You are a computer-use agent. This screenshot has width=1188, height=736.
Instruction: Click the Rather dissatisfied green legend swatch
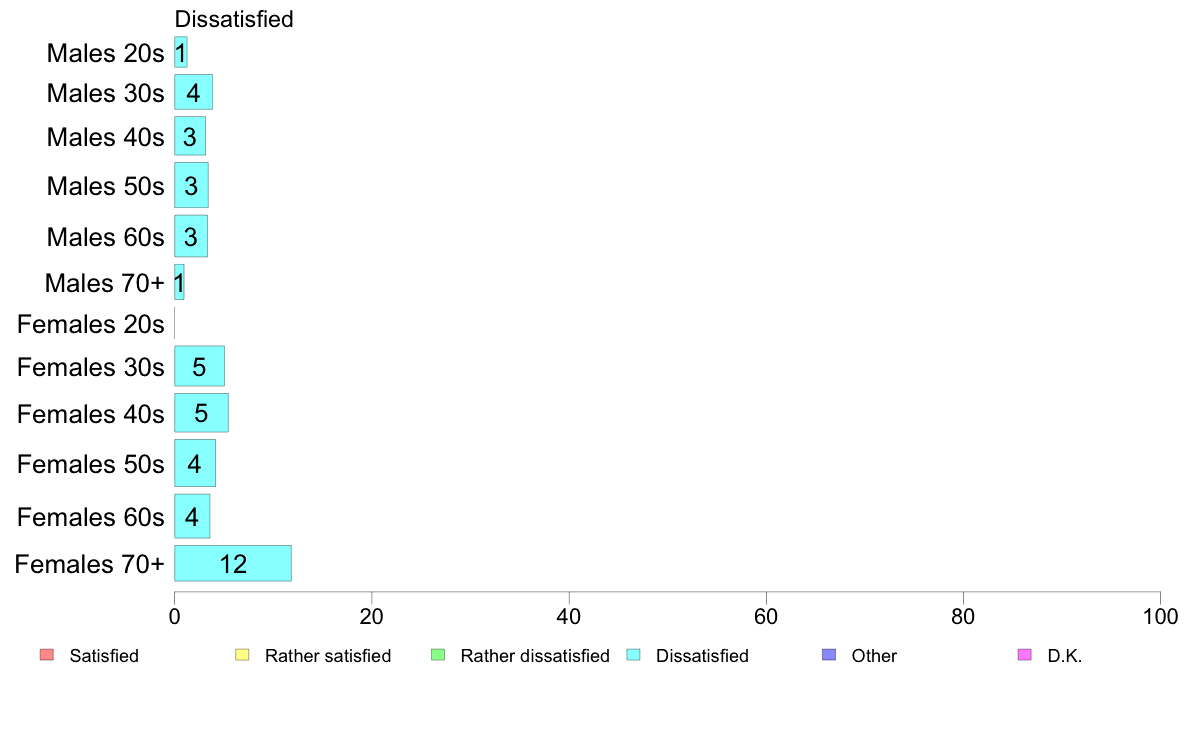coord(438,654)
